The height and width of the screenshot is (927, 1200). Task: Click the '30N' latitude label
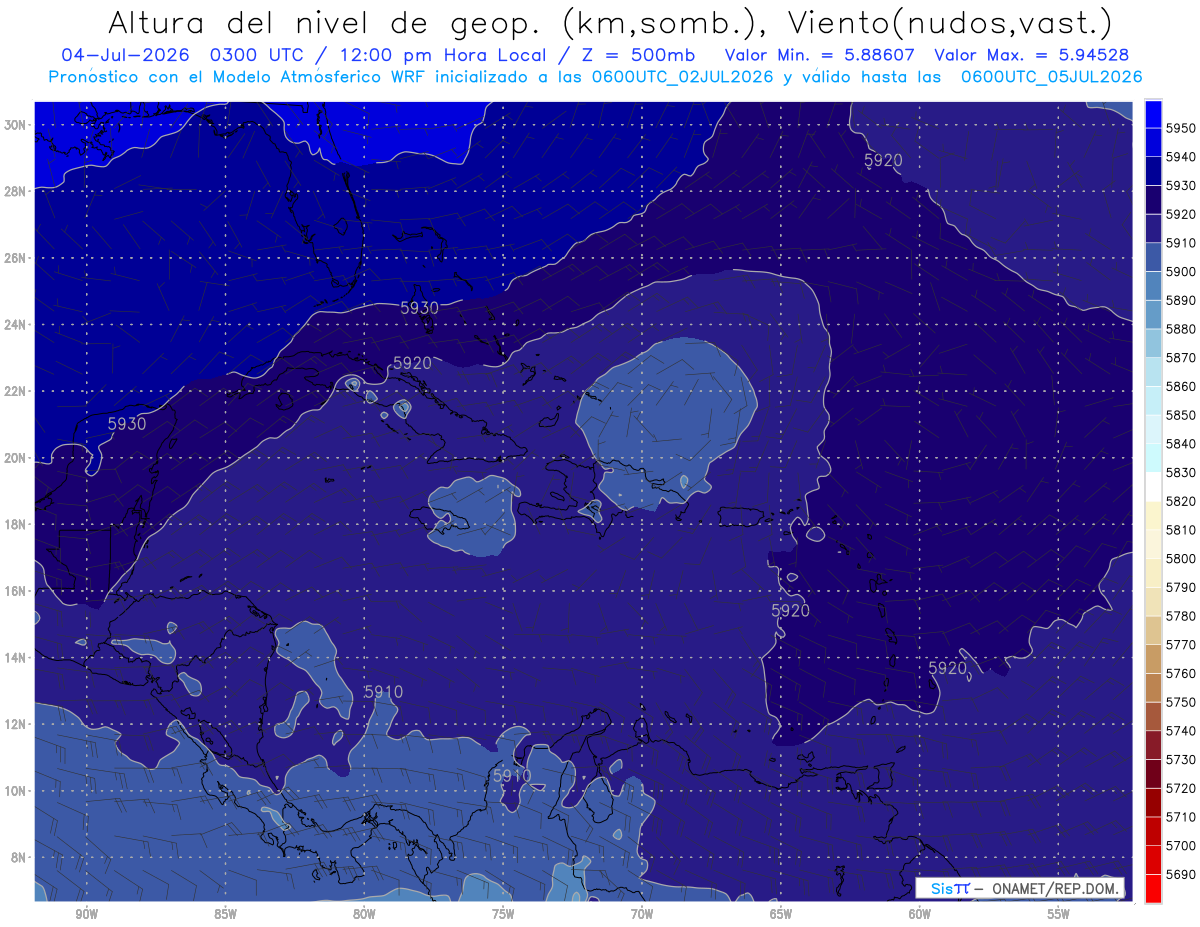15,125
